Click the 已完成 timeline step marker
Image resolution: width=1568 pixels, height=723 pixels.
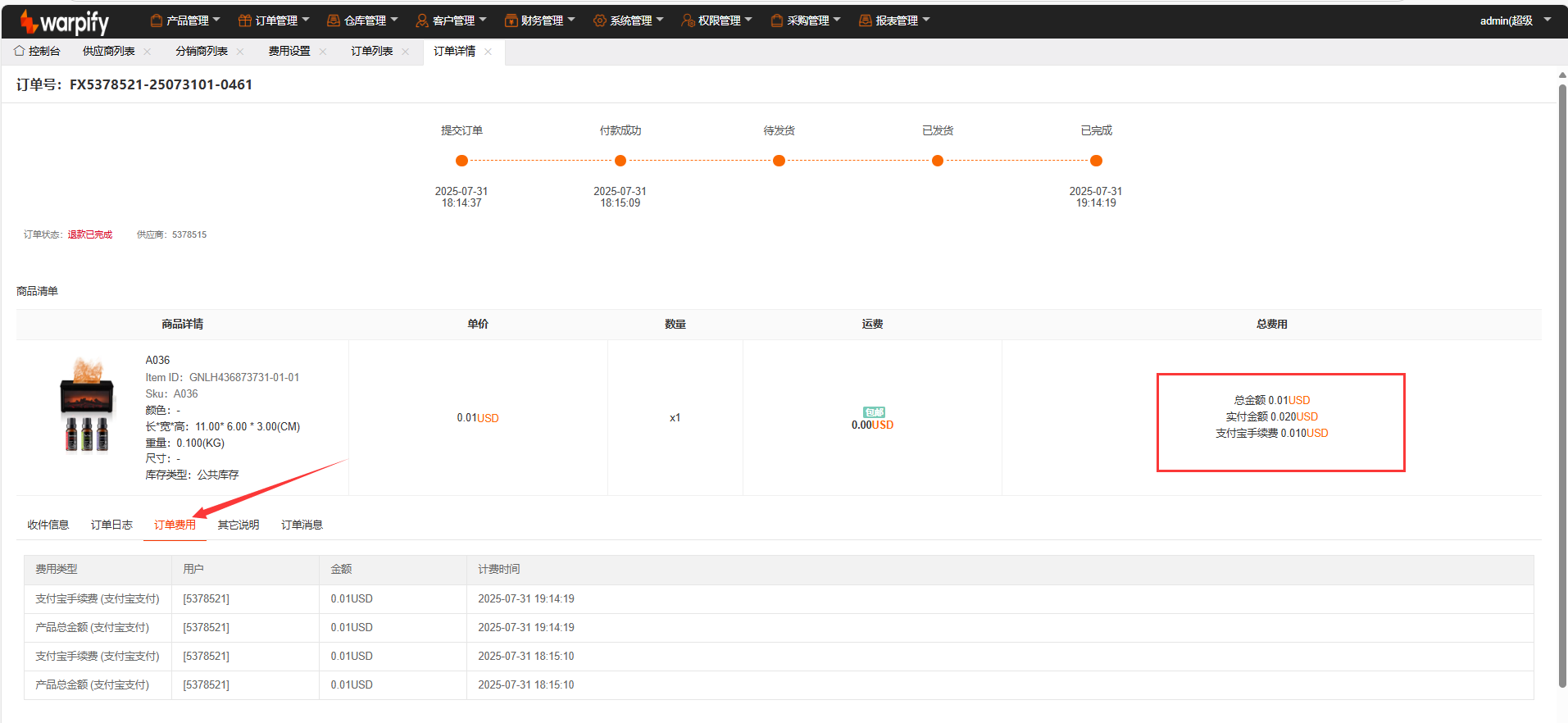[1096, 161]
